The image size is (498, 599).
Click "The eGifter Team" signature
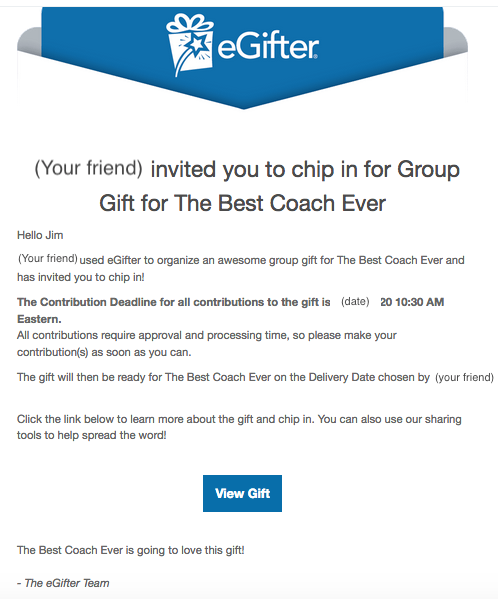pos(67,583)
